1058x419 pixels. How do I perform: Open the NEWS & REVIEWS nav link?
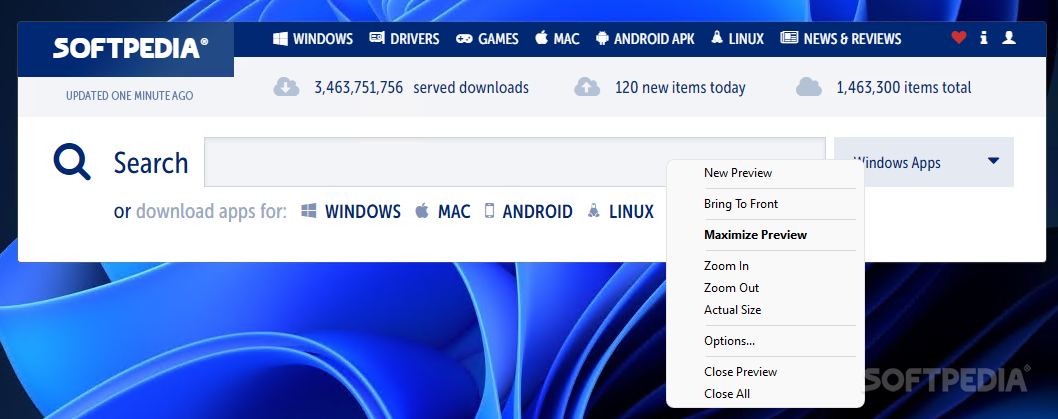pos(852,39)
